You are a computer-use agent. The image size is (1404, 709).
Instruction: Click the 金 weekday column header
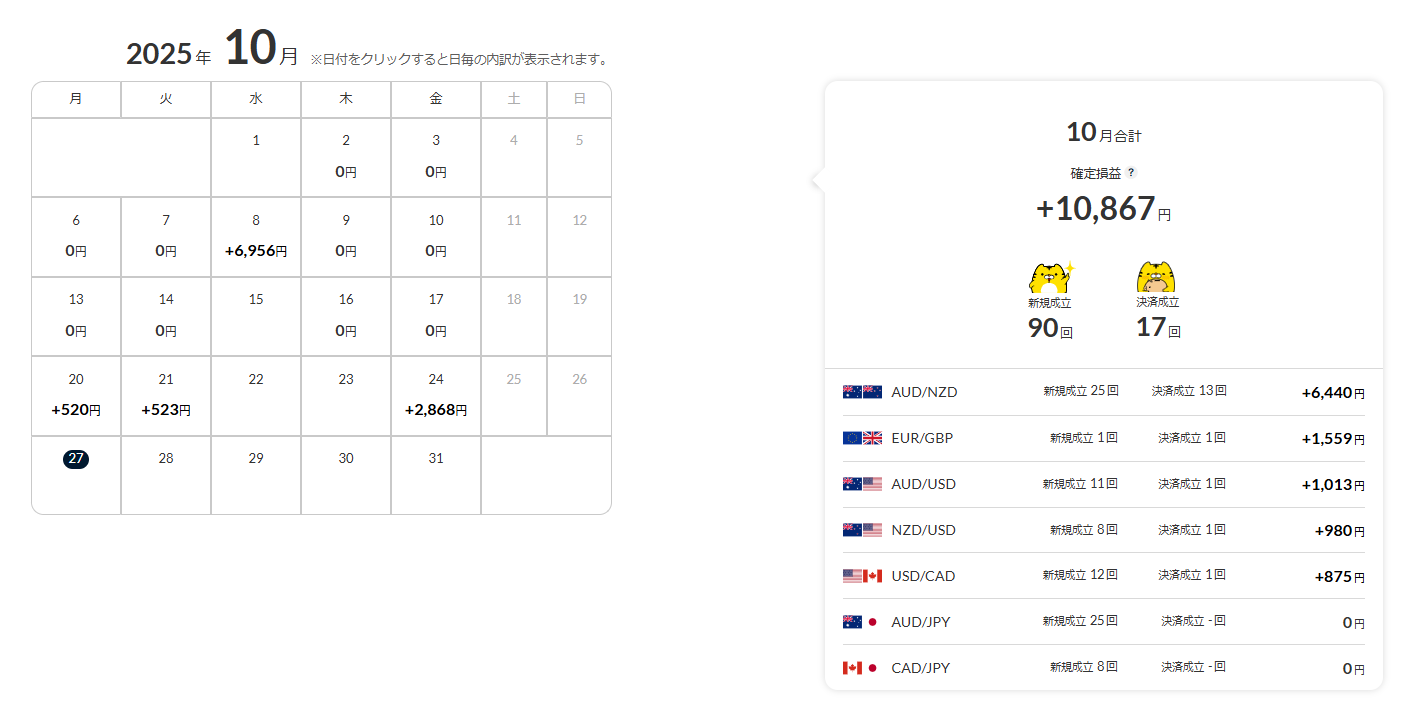436,99
